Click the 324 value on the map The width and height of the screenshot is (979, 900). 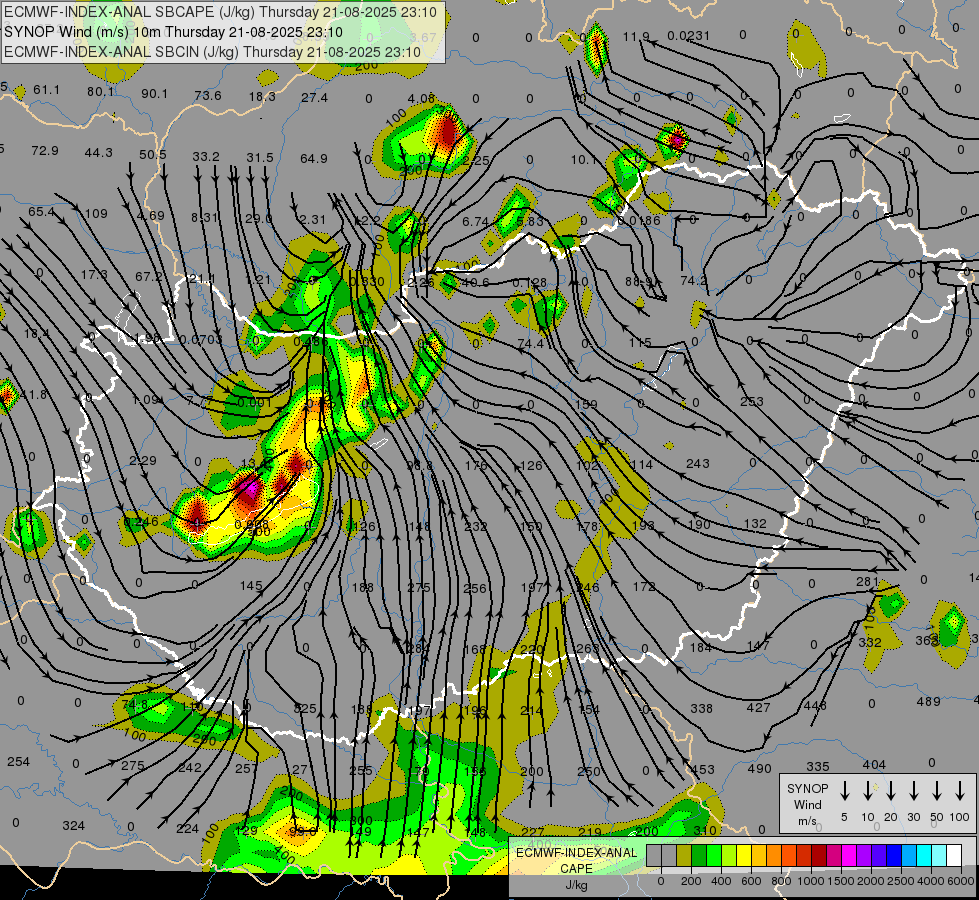(x=73, y=825)
